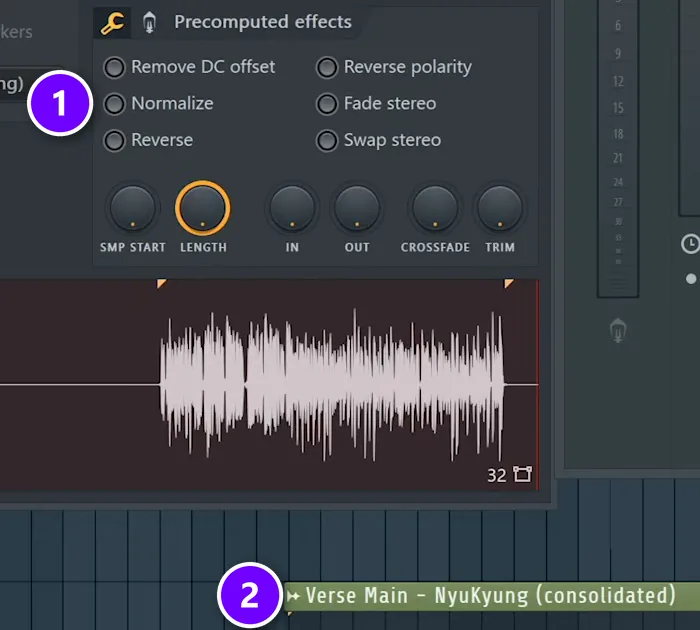Select the Verse Main NyuKyung consolidated clip

[x=492, y=596]
